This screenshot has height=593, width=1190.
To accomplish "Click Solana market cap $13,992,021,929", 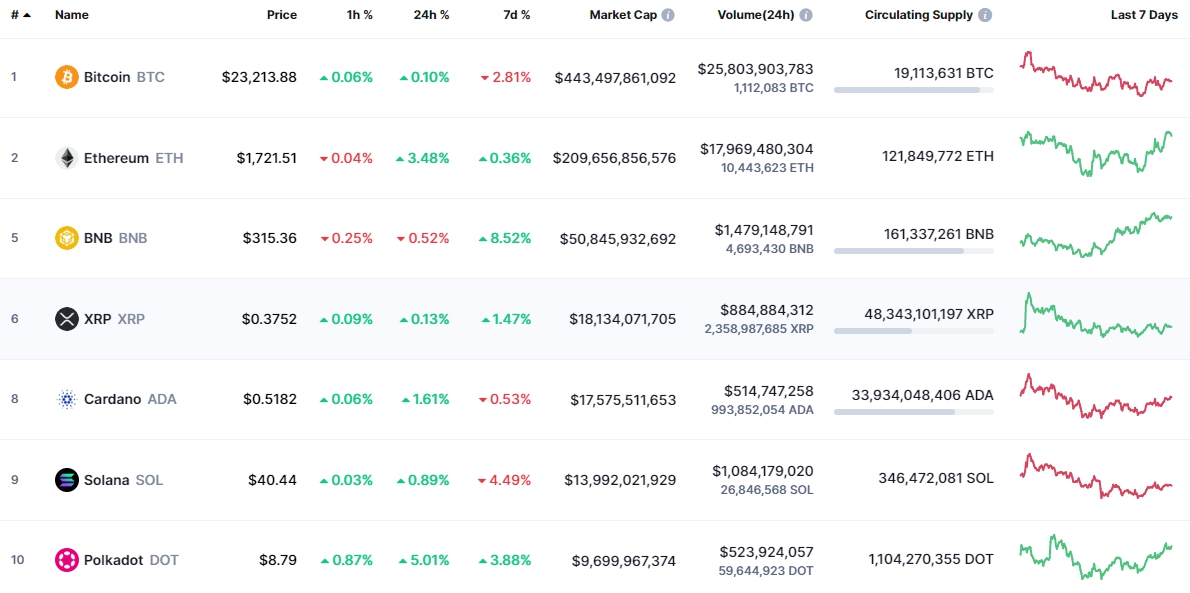I will point(620,480).
